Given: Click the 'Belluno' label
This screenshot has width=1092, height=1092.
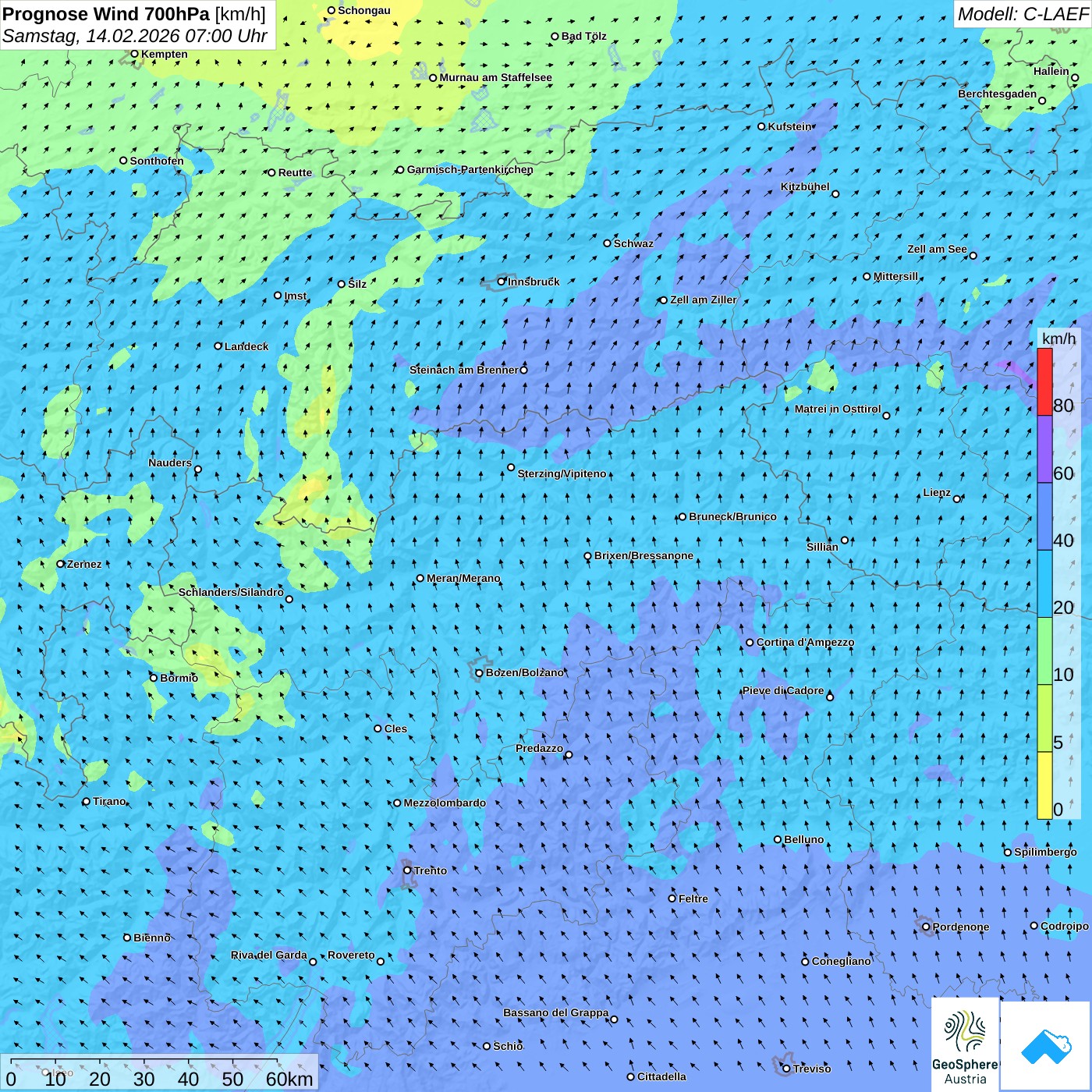Looking at the screenshot, I should (x=803, y=839).
